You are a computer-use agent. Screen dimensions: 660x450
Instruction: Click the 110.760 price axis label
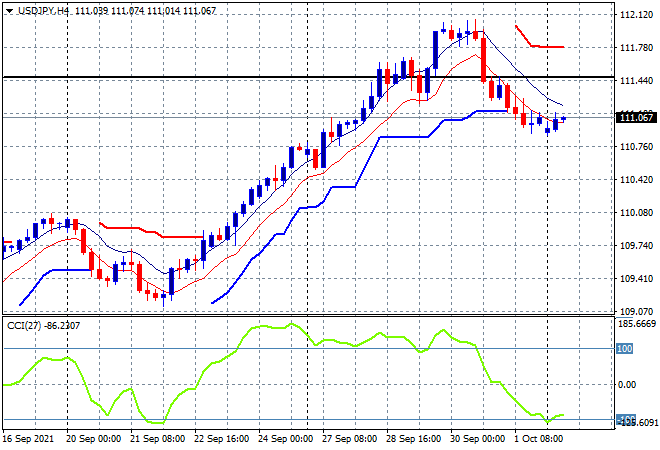(x=636, y=146)
